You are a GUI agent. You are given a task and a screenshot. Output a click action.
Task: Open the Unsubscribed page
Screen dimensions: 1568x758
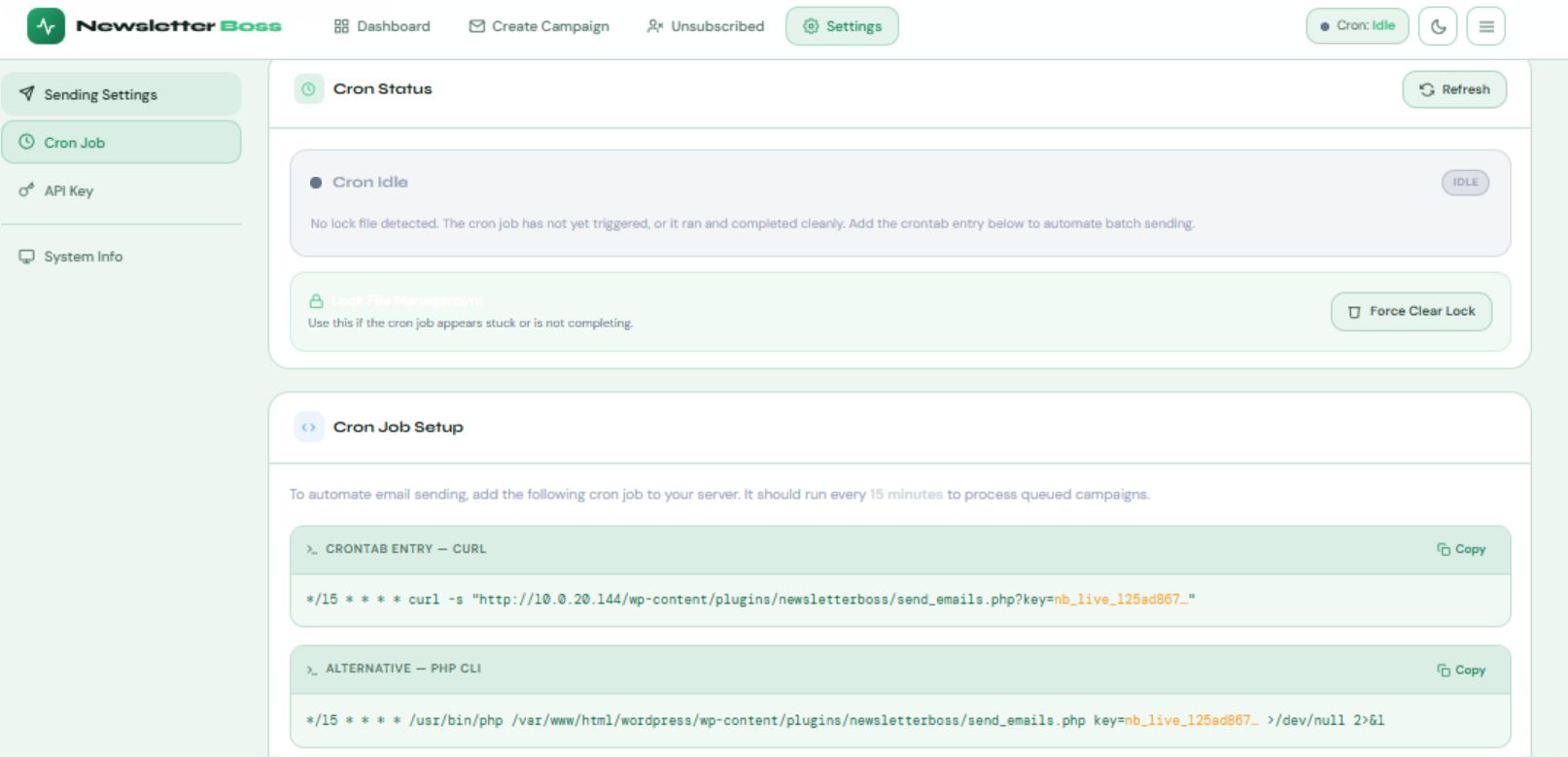(x=706, y=26)
